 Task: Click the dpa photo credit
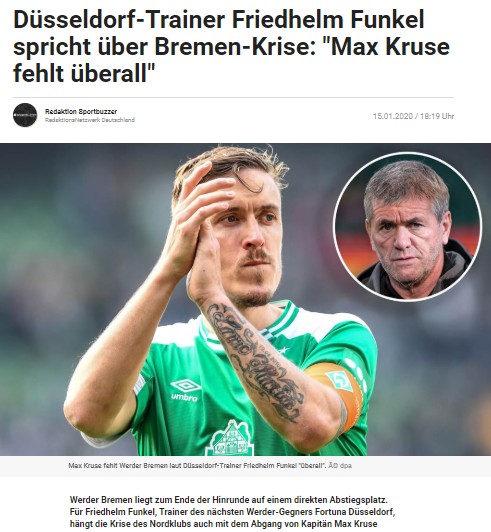(x=340, y=466)
